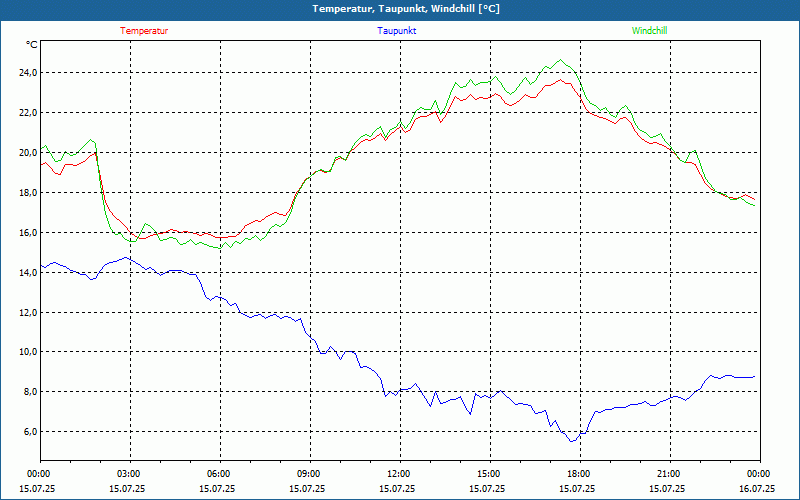
Task: Click the 06:00 time axis label
Action: [x=220, y=474]
